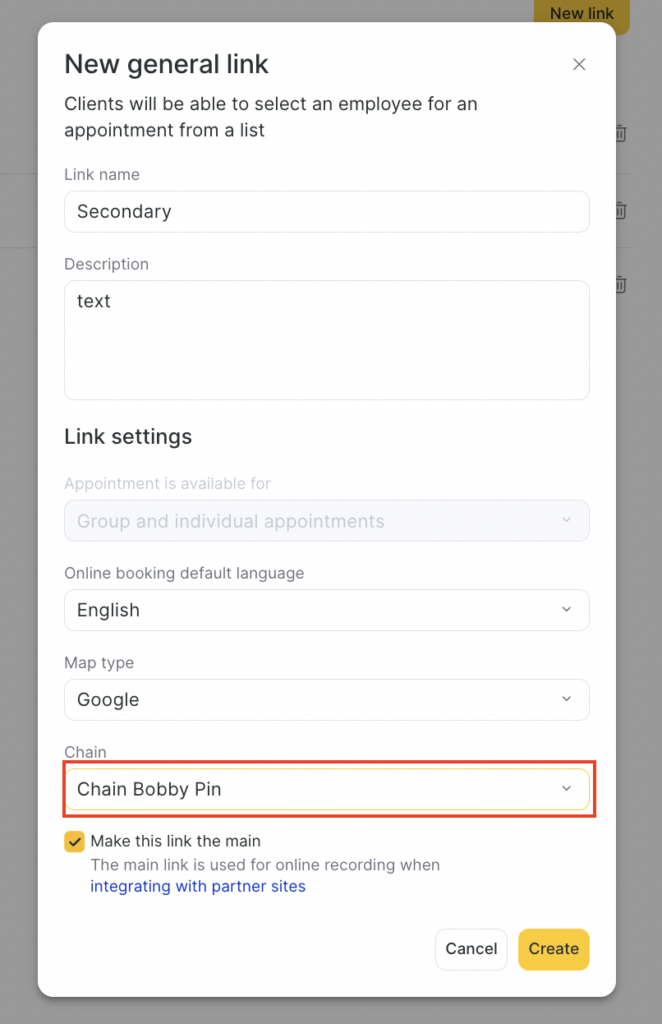This screenshot has height=1024, width=662.
Task: Click the "Make this link the main" label text
Action: [x=175, y=841]
